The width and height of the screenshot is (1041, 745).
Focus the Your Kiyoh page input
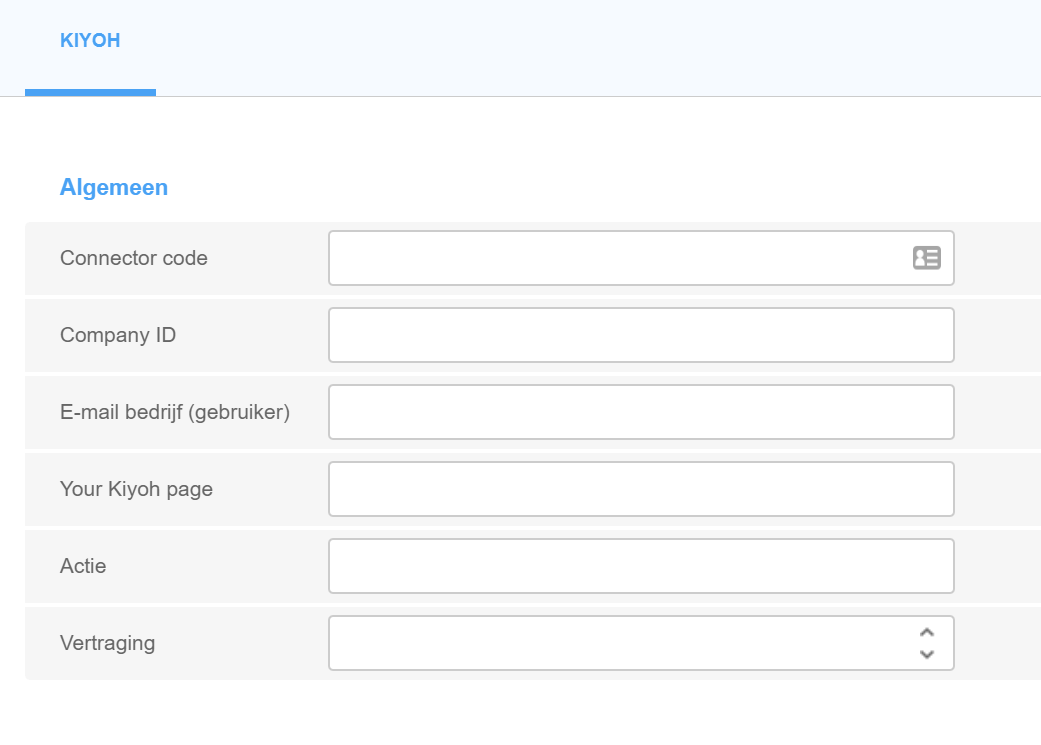(x=640, y=489)
